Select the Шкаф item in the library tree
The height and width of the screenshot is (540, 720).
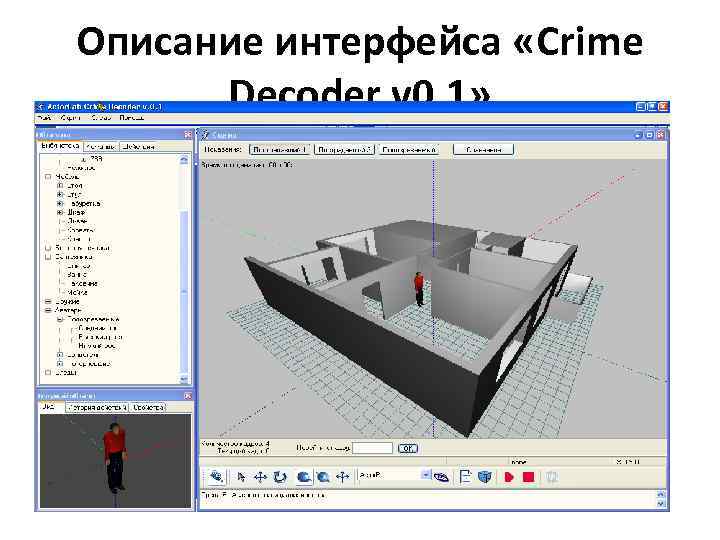coord(76,213)
